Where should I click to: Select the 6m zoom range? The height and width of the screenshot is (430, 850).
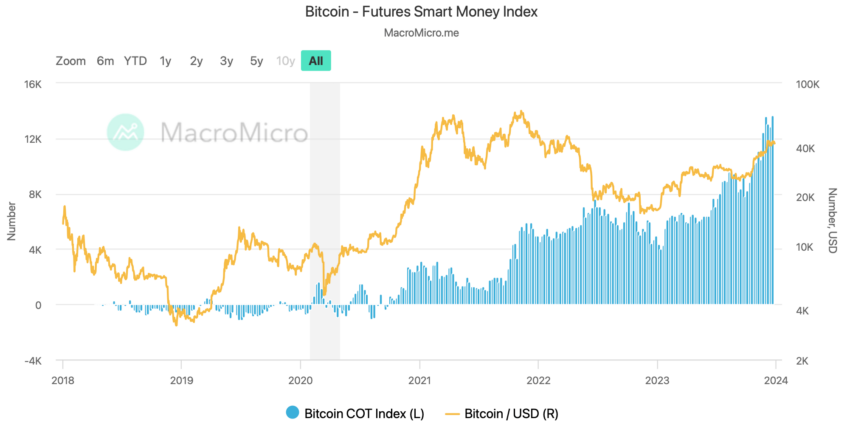[105, 61]
